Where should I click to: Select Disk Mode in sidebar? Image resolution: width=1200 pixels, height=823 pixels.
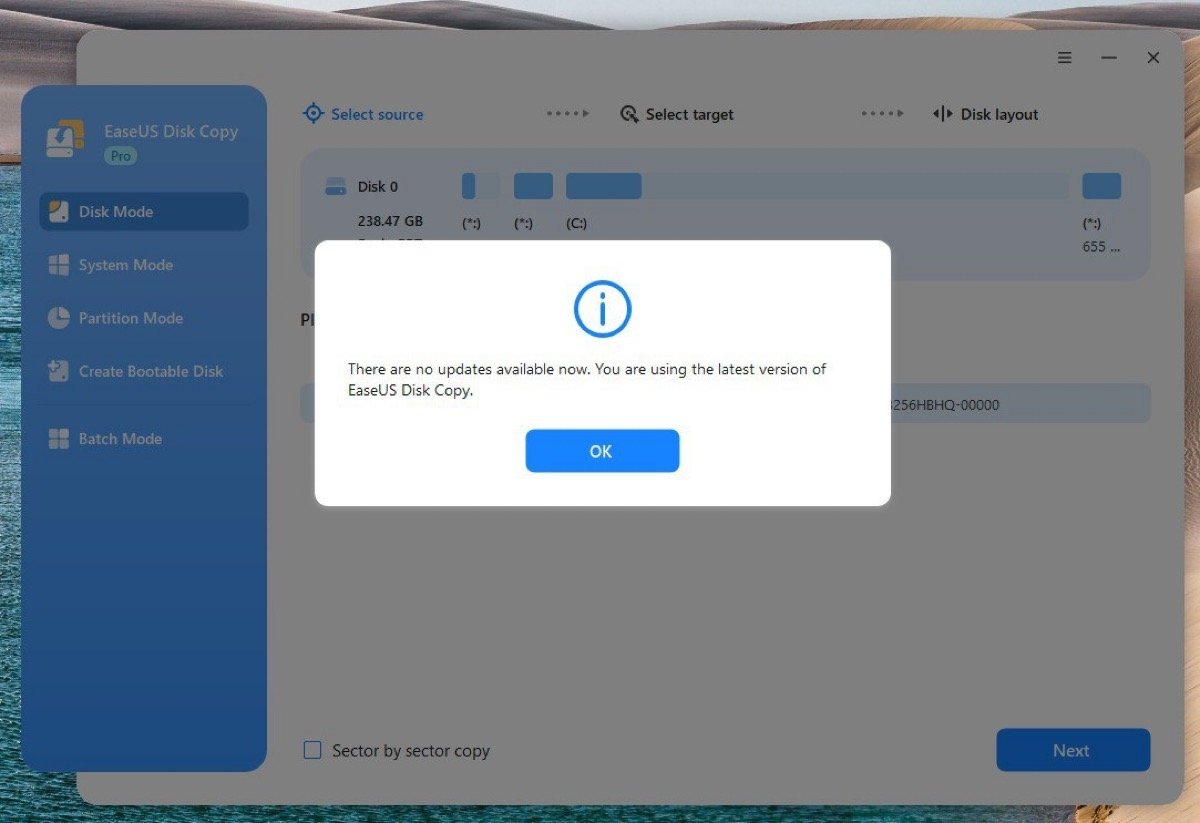coord(144,212)
